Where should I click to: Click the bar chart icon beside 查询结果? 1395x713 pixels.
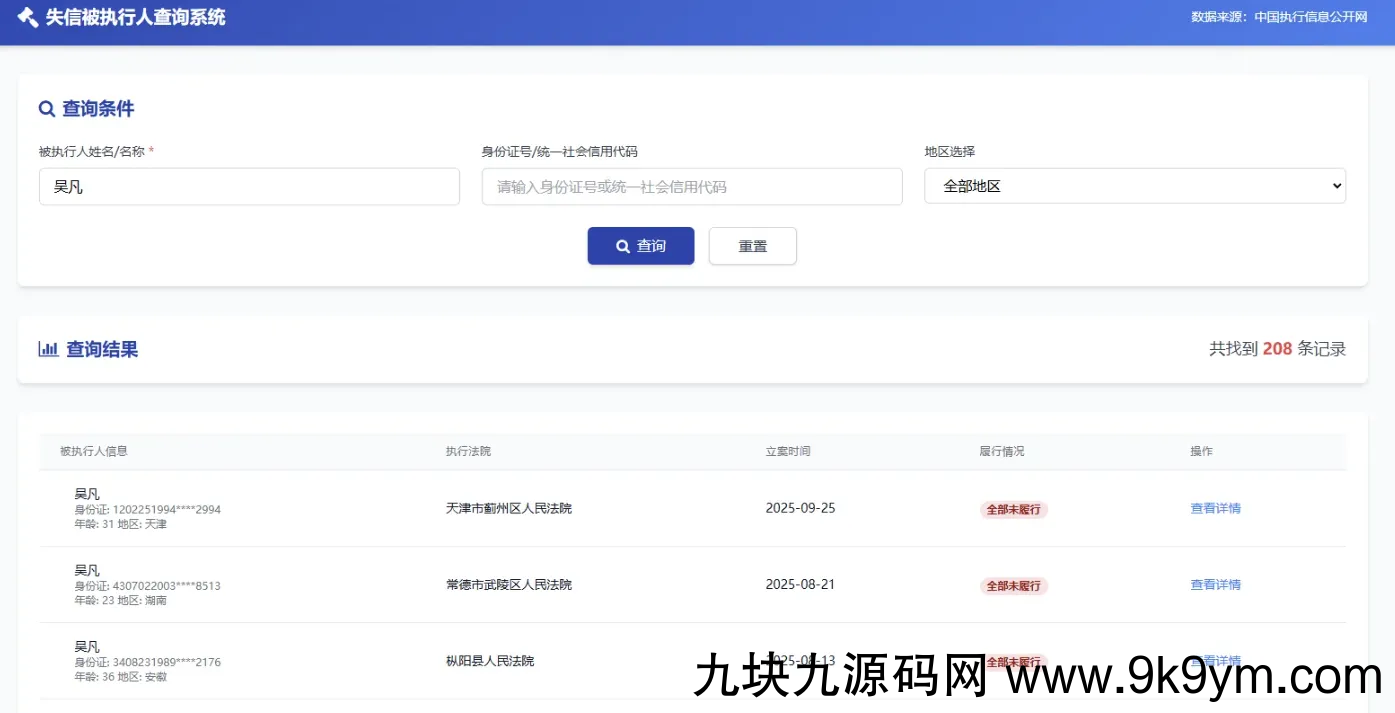pos(48,349)
